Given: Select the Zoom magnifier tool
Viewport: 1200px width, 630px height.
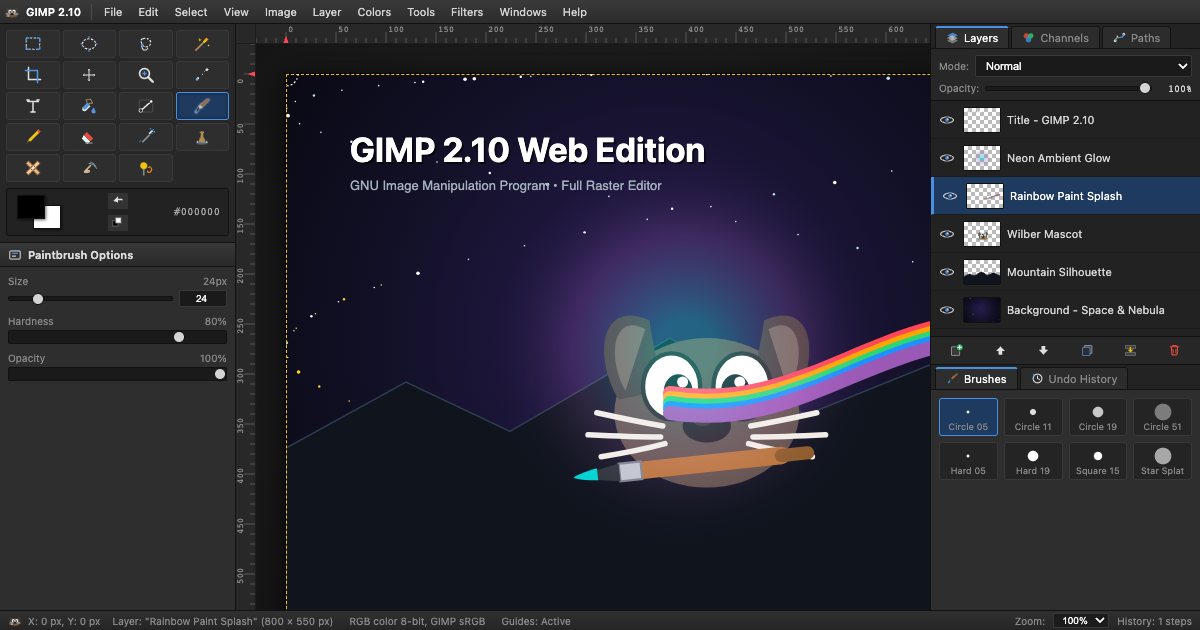Looking at the screenshot, I should pos(146,75).
